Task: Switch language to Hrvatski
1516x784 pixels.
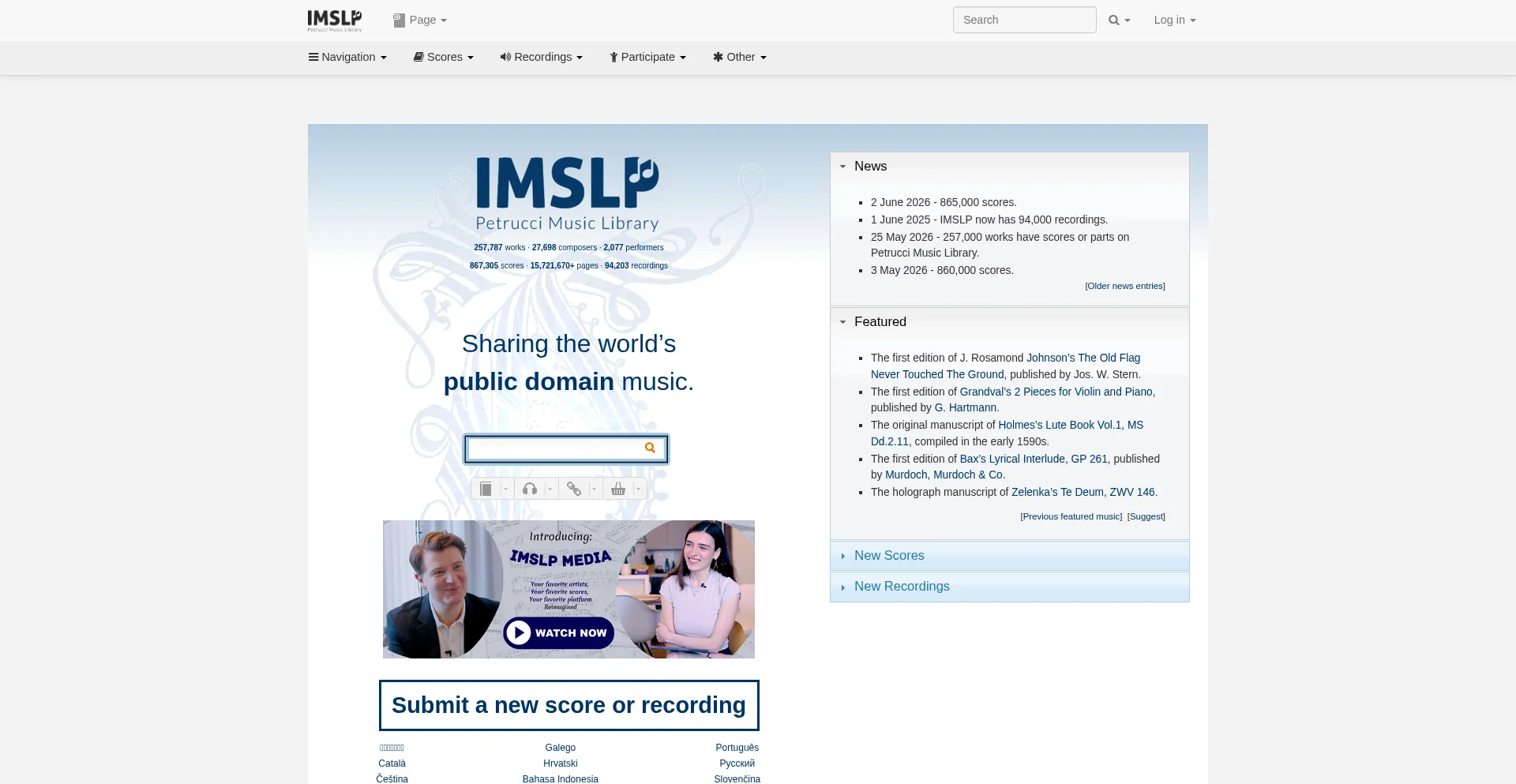Action: (560, 763)
